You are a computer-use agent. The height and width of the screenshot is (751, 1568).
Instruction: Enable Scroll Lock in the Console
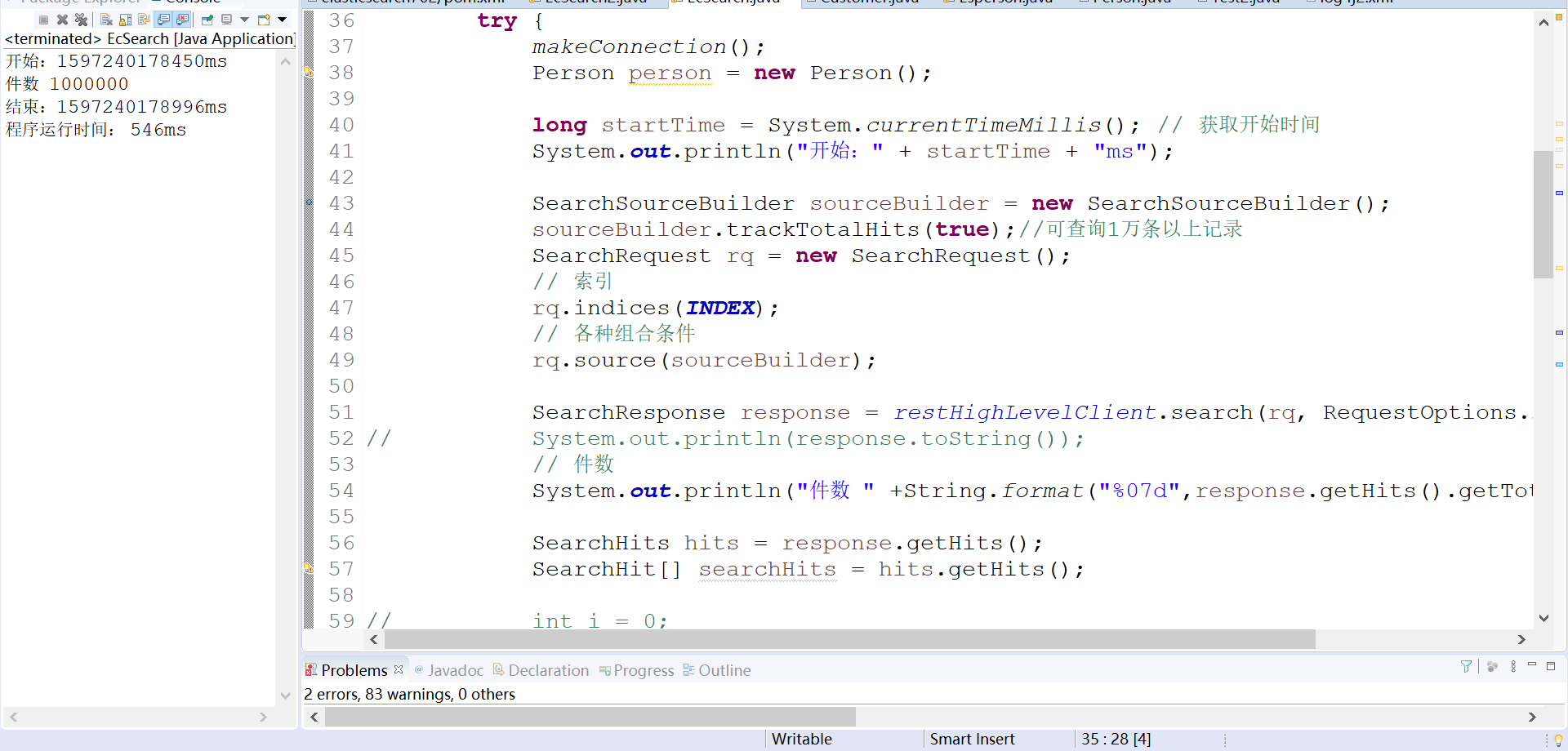pyautogui.click(x=125, y=20)
